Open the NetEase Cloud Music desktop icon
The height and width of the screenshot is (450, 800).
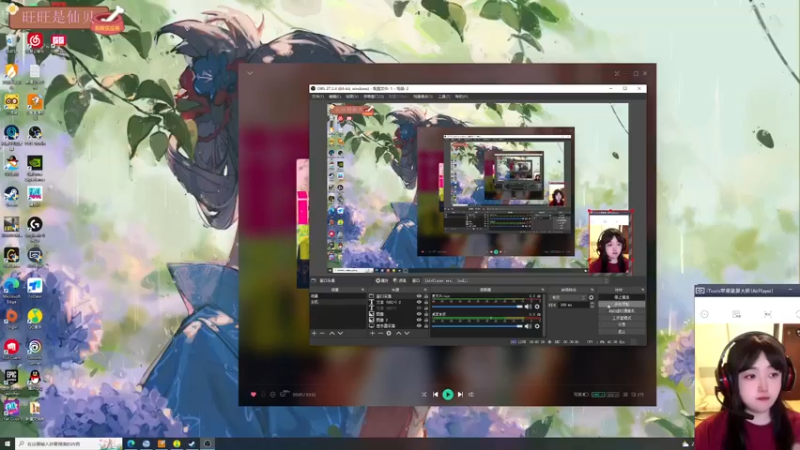click(35, 40)
